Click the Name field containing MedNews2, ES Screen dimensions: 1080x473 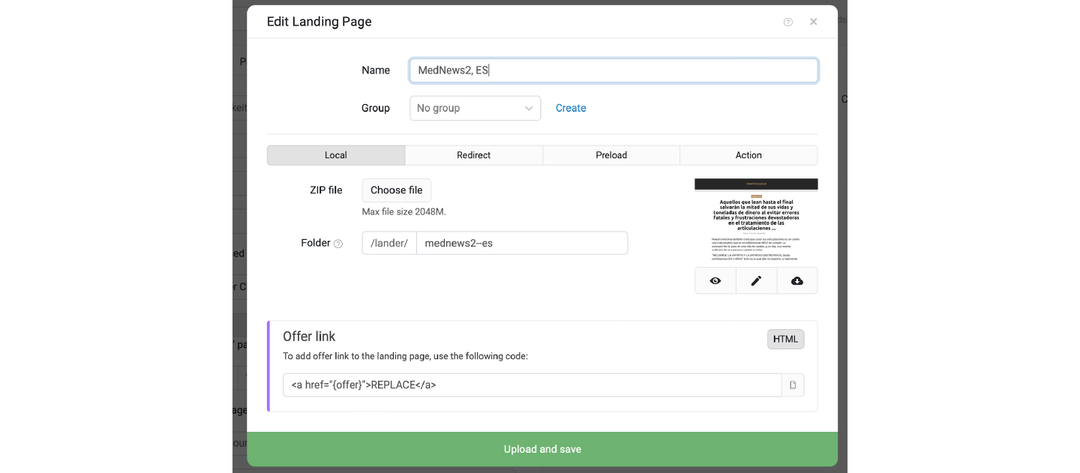pos(613,70)
